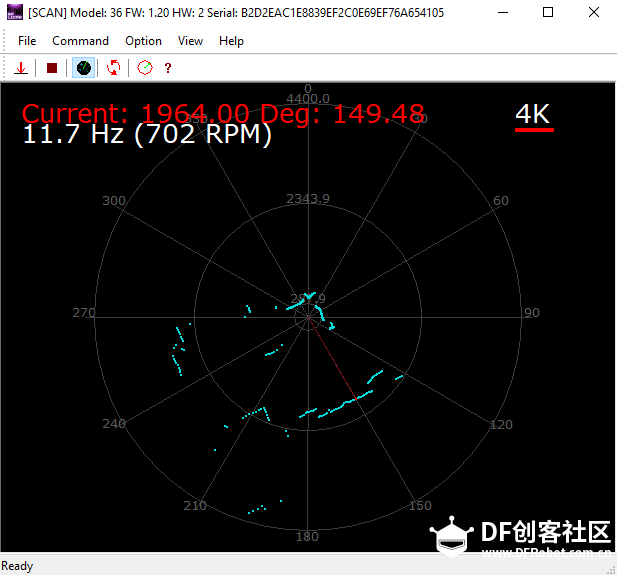Image resolution: width=617 pixels, height=575 pixels.
Task: Maximize the SCAN window
Action: 548,12
